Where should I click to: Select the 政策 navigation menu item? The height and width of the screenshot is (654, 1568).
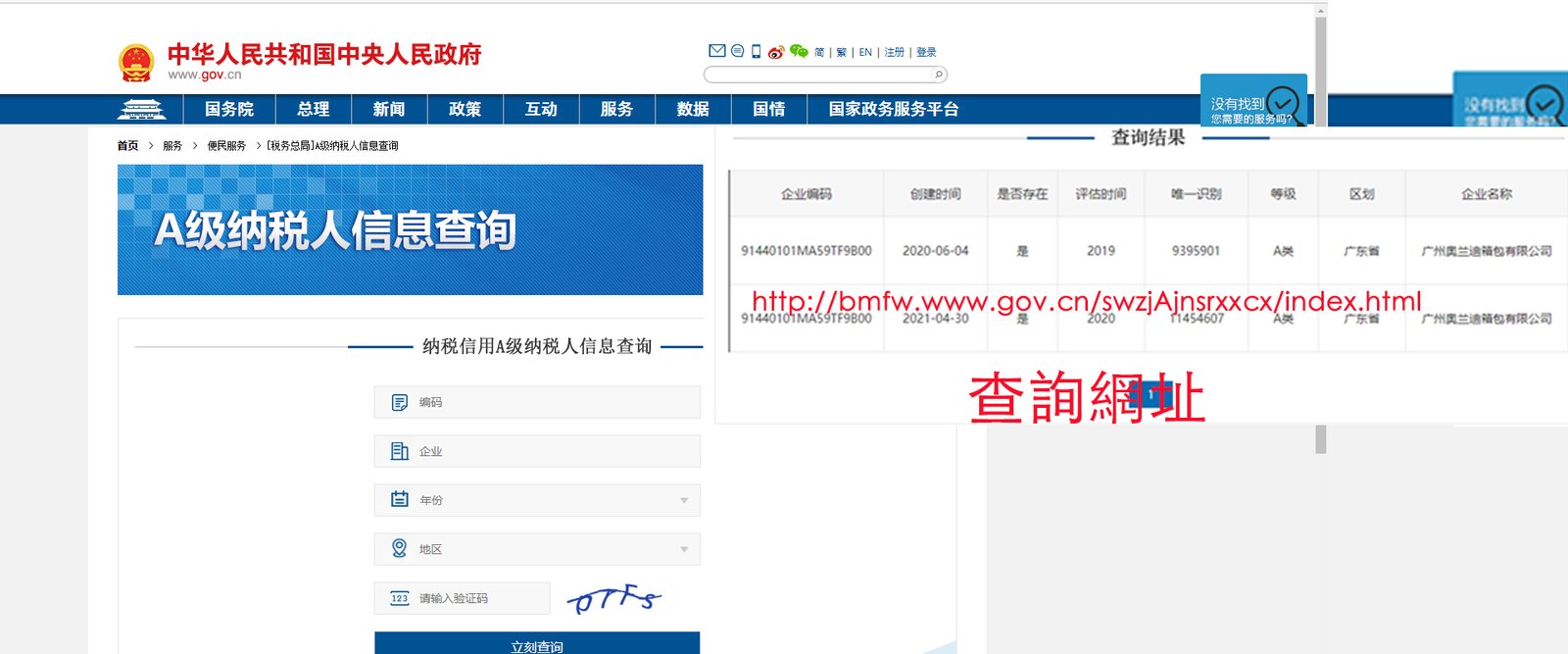465,109
